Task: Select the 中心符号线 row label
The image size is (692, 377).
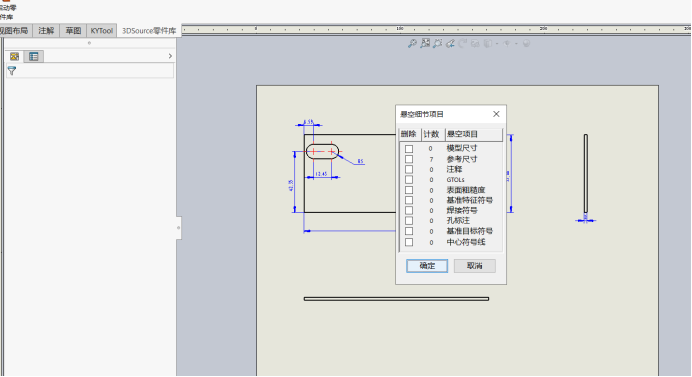Action: (x=466, y=242)
